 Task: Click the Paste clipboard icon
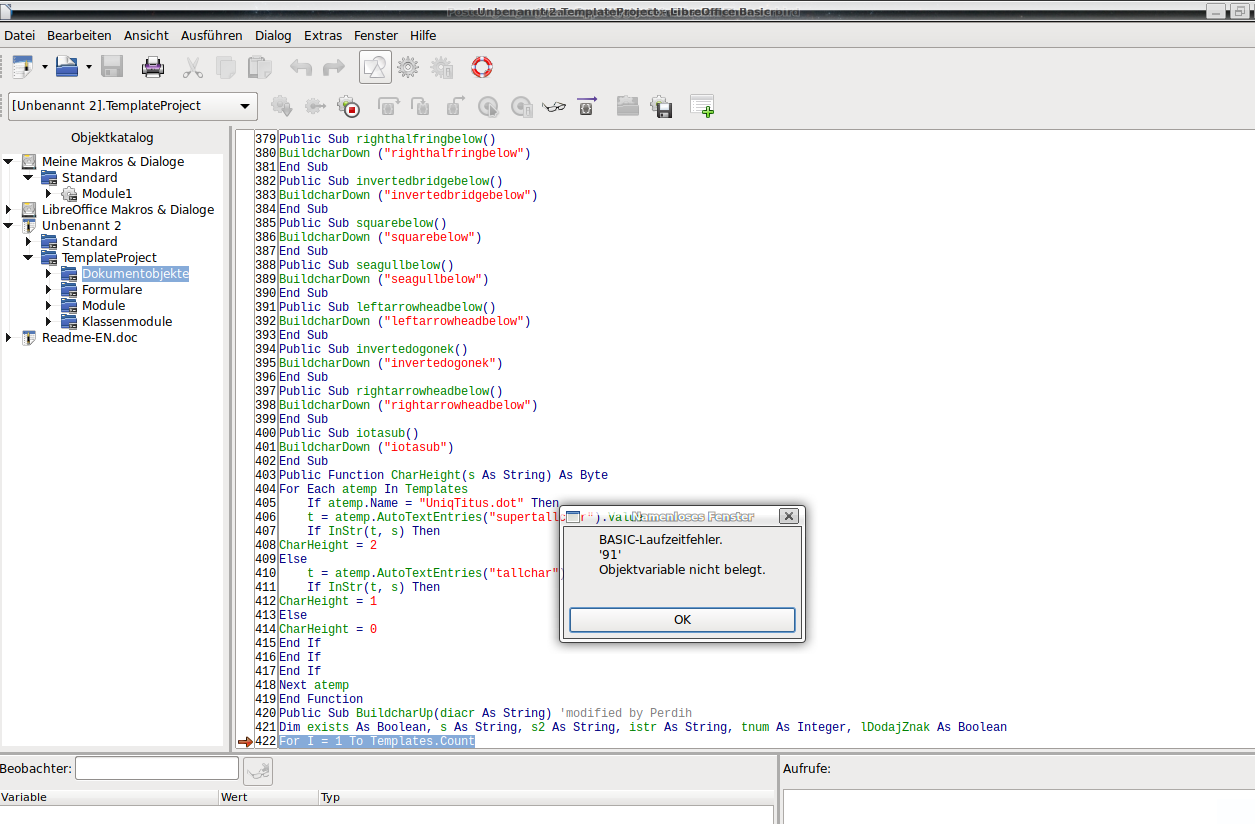tap(260, 67)
